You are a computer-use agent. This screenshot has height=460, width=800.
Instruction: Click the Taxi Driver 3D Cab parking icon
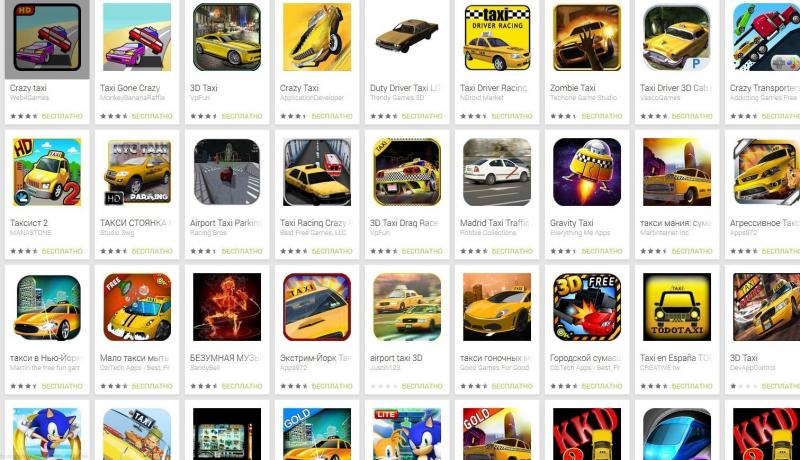coord(677,37)
